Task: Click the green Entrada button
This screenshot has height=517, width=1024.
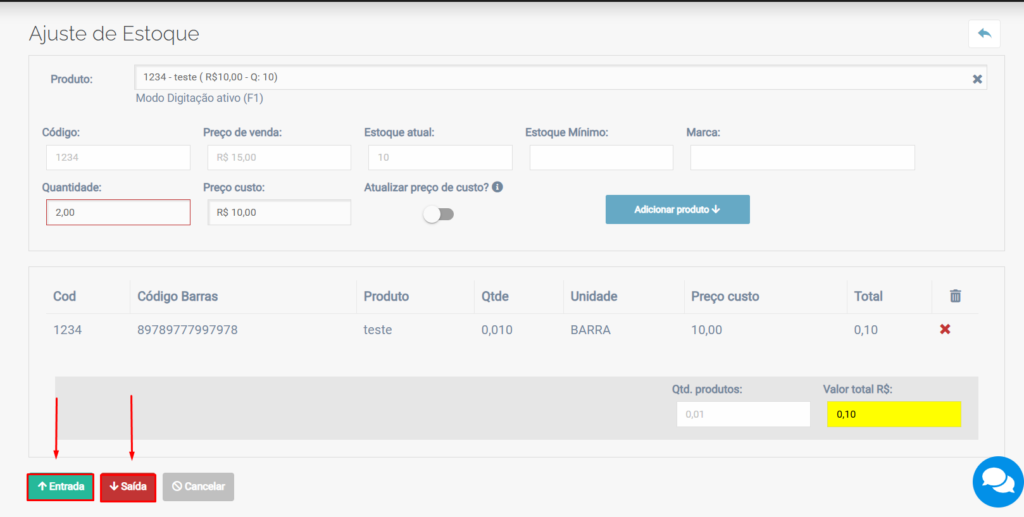Action: (60, 487)
